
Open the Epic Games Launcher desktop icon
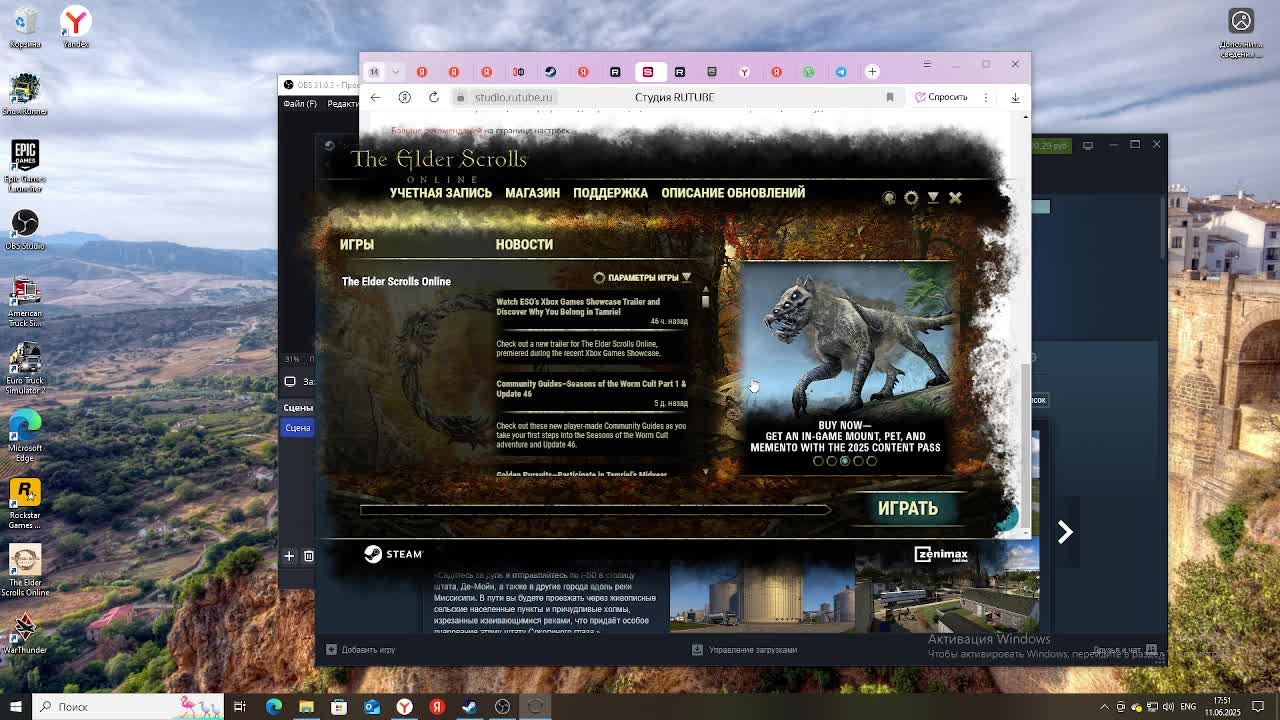tap(25, 165)
